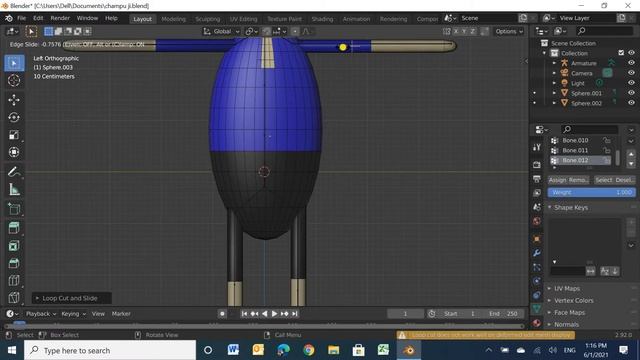Toggle visibility of the Light object

coord(631,83)
